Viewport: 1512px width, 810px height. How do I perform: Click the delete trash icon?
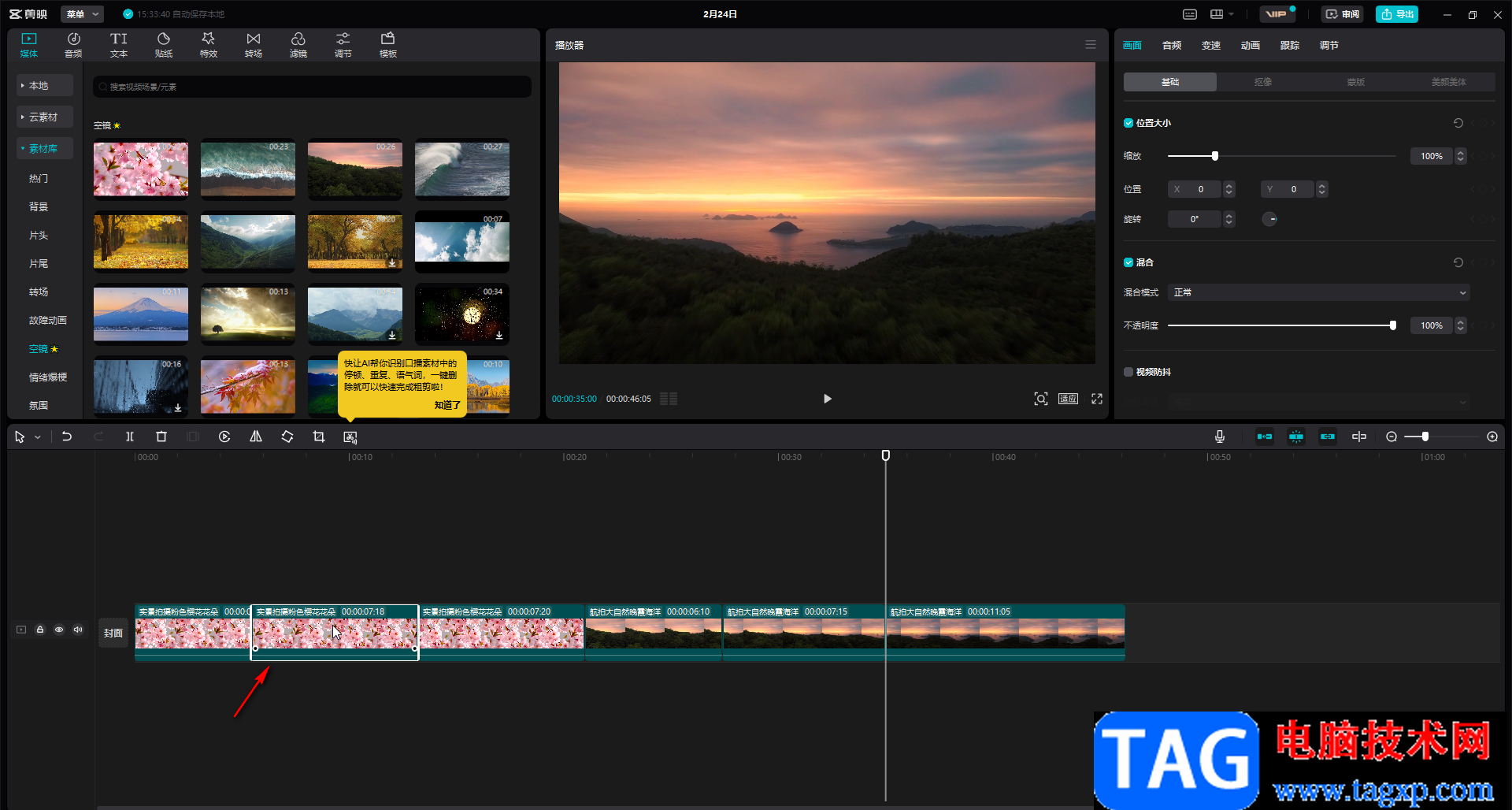pyautogui.click(x=161, y=437)
